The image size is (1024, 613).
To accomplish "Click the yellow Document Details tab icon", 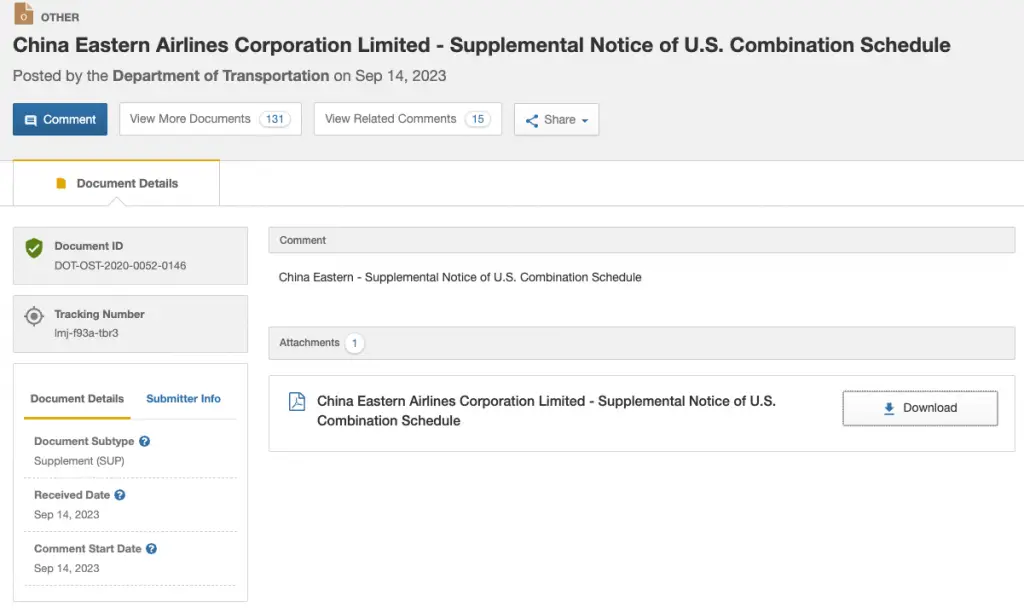I will 61,183.
